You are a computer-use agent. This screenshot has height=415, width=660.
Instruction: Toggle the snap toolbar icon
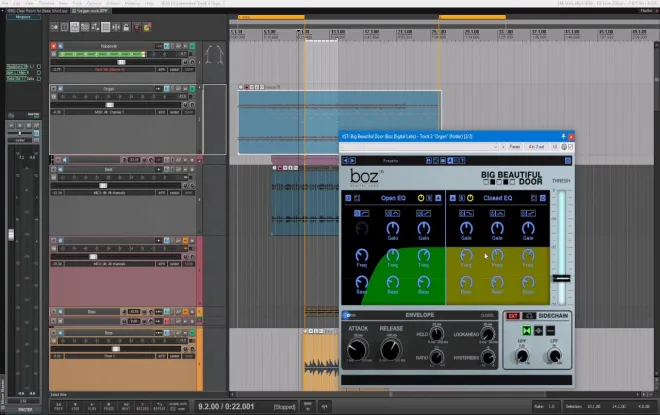pos(116,27)
